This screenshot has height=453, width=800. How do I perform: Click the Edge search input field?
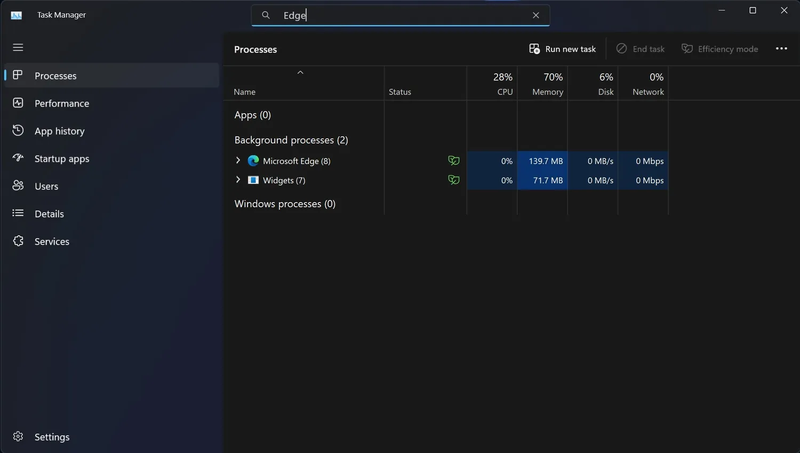click(401, 15)
